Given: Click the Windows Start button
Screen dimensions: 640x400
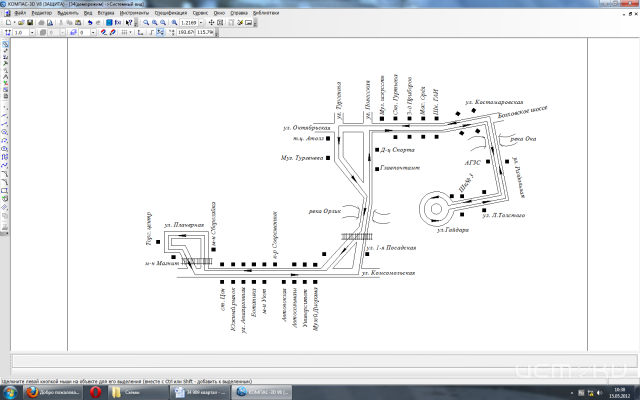Looking at the screenshot, I should (8, 392).
